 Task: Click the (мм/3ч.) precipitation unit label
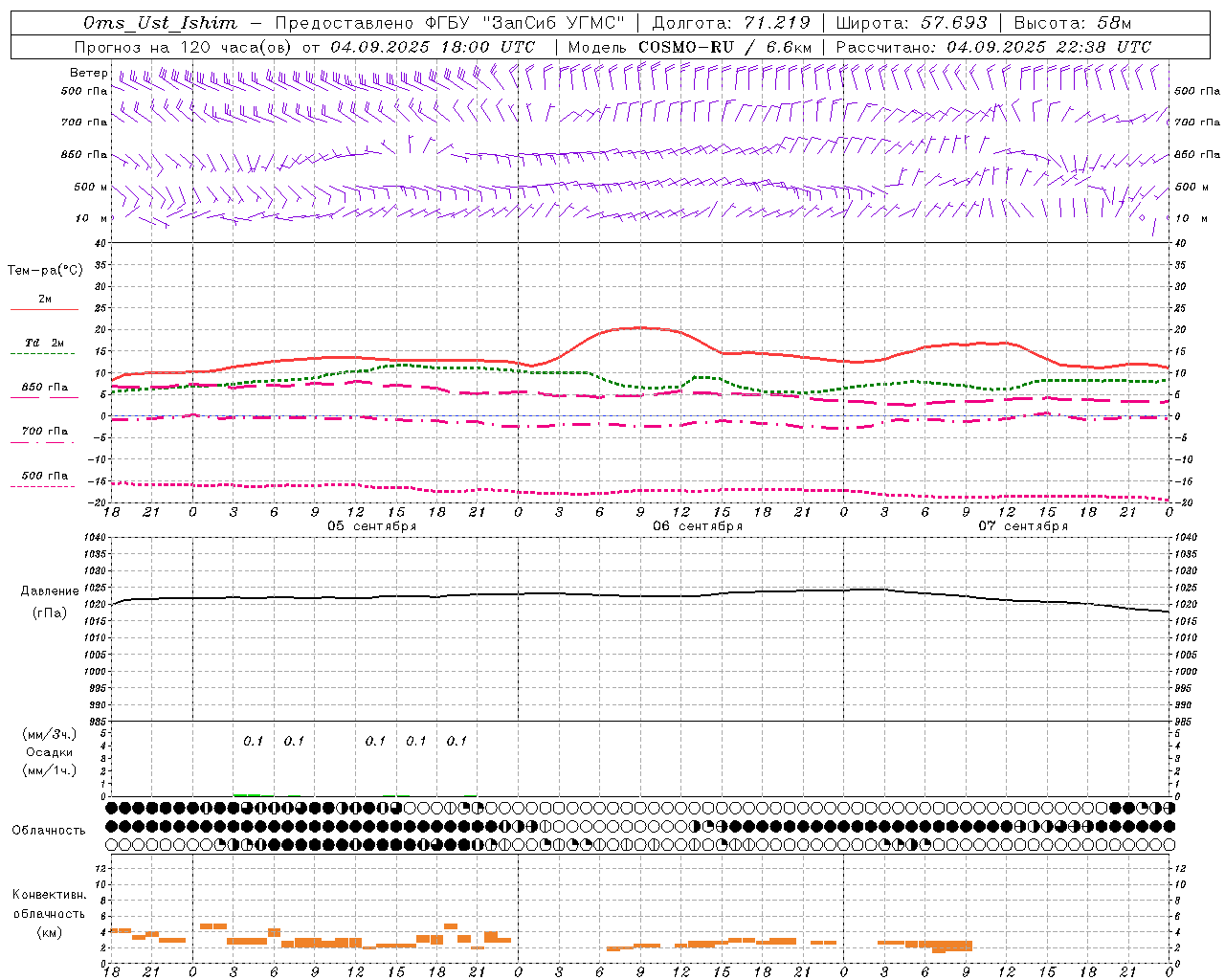(49, 734)
